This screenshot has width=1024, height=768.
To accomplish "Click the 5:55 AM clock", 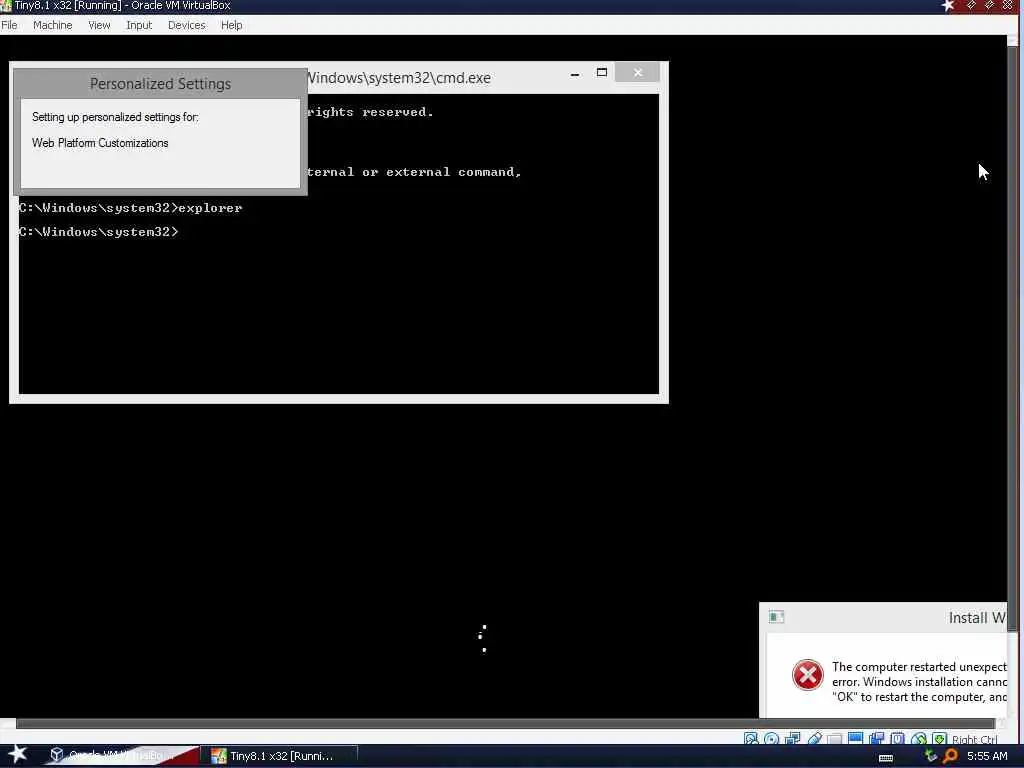I will pos(987,756).
